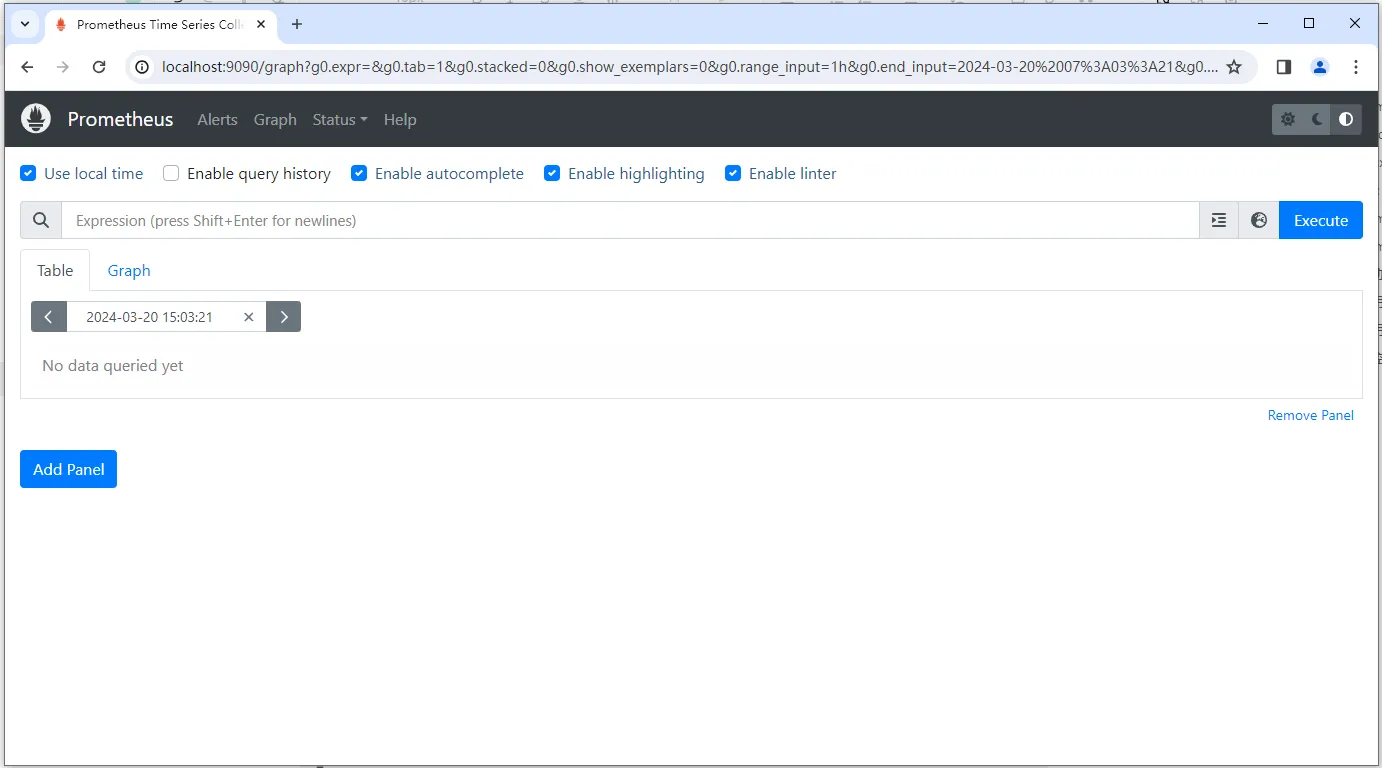Toggle the Enable linter checkbox

tap(733, 174)
